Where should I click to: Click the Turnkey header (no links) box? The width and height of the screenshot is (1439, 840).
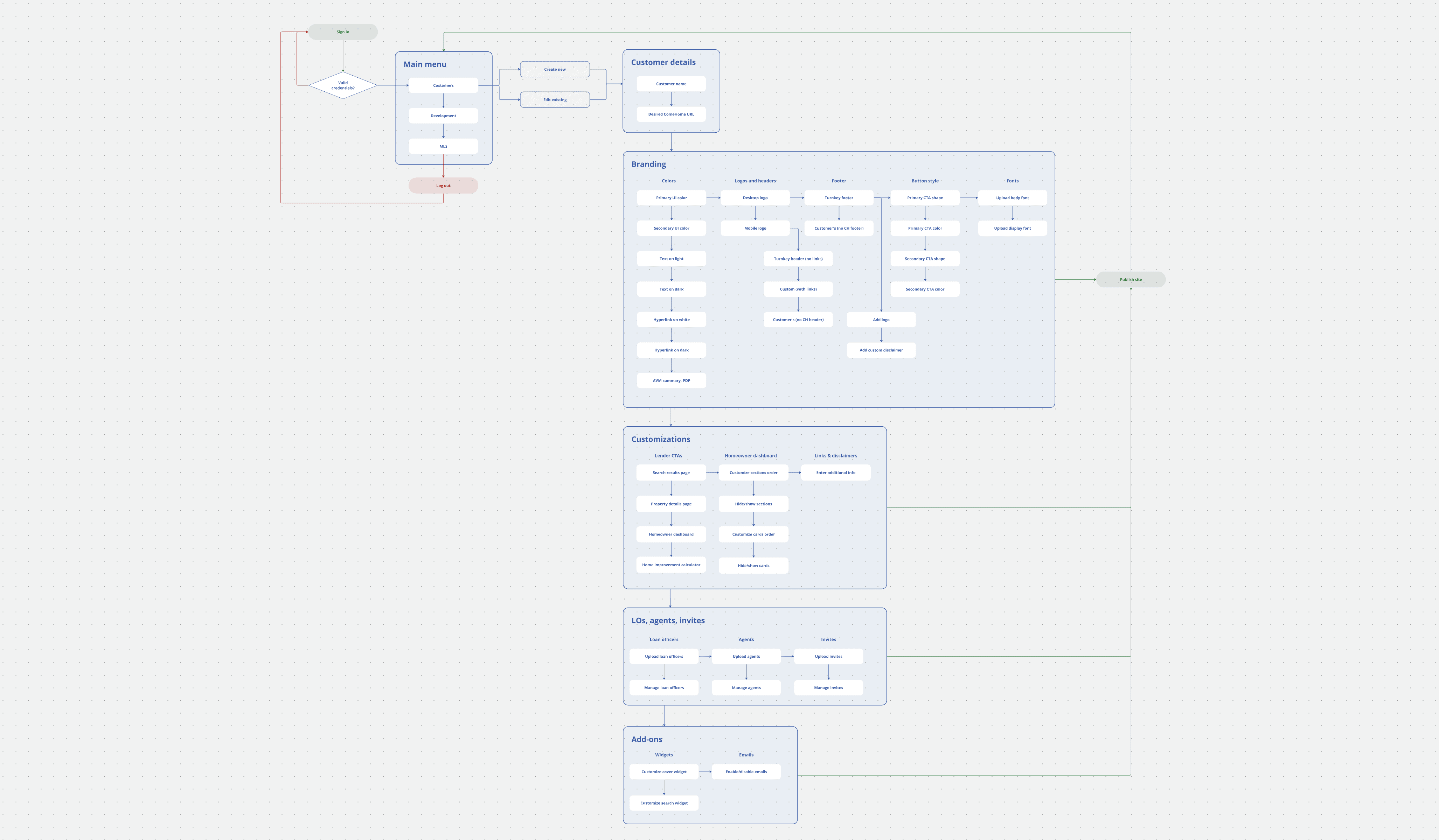(798, 259)
